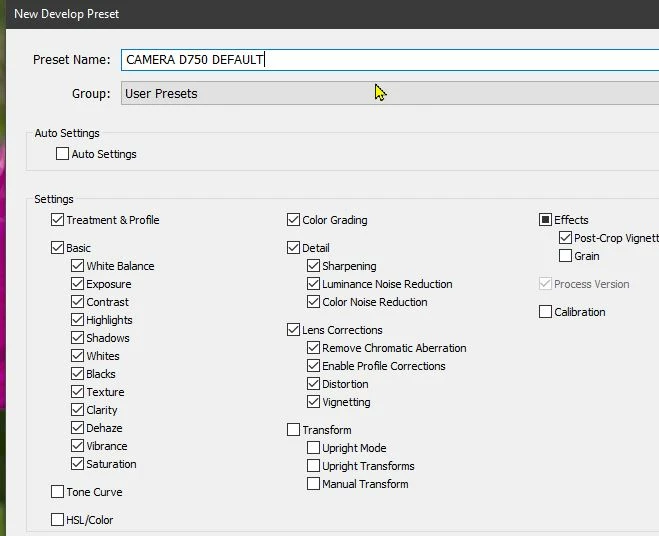Disable the Shadows checkbox

(x=77, y=338)
